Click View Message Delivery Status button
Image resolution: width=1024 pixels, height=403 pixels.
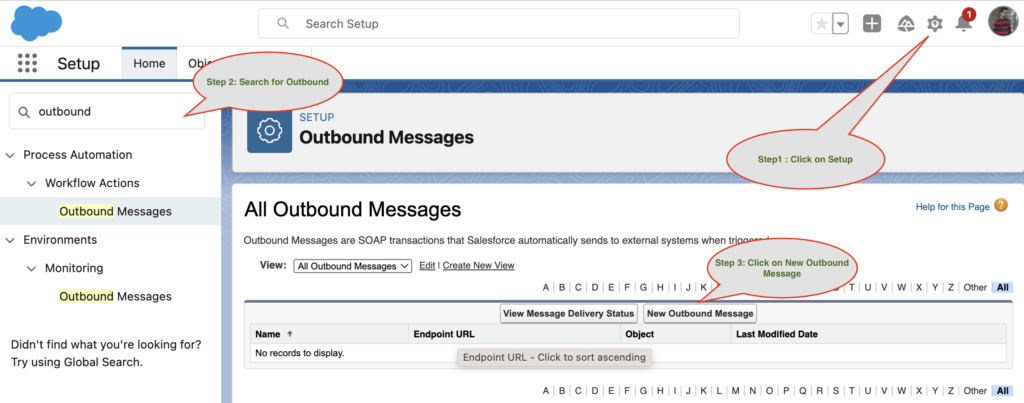coord(568,314)
